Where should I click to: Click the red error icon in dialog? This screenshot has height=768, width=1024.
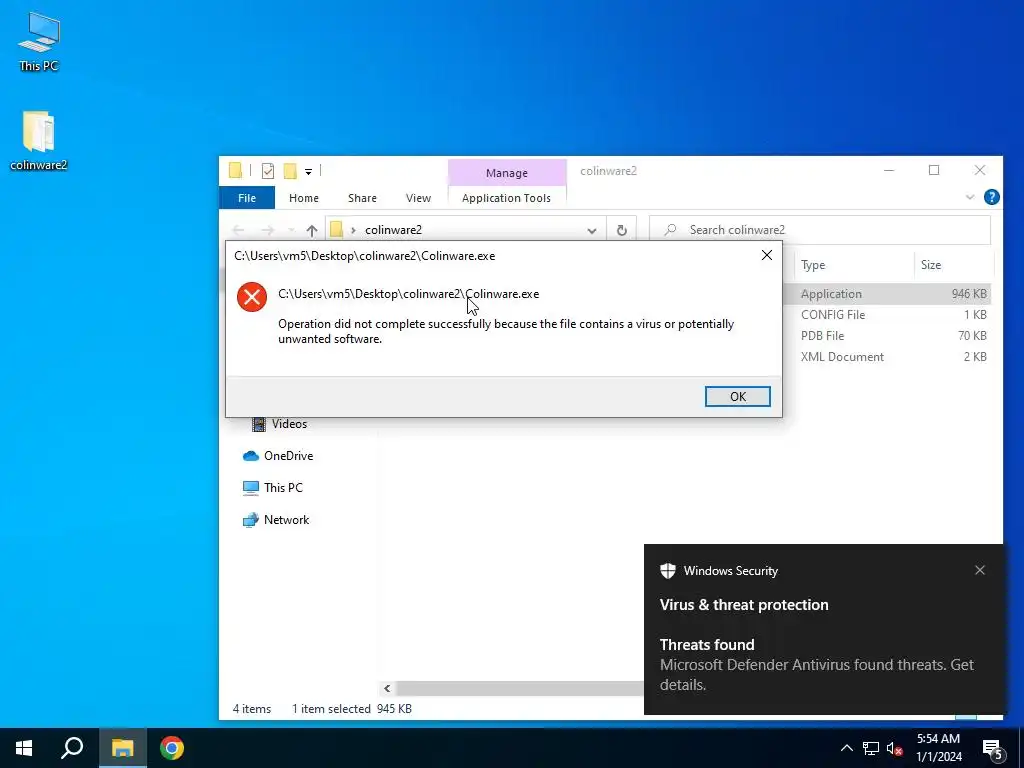click(x=251, y=297)
